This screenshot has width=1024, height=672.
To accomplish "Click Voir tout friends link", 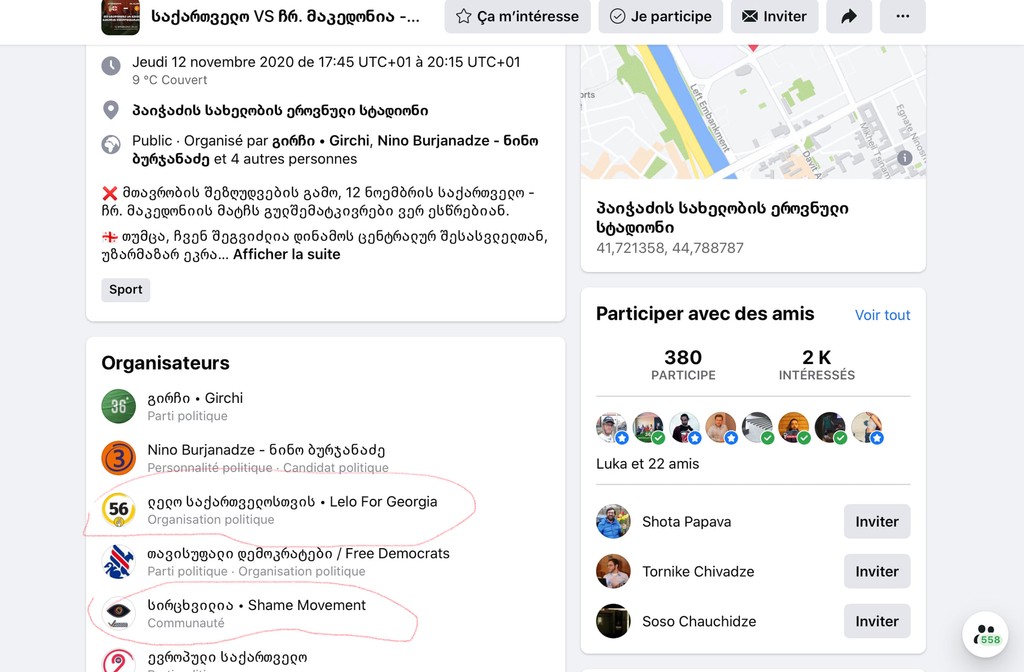I will [882, 315].
